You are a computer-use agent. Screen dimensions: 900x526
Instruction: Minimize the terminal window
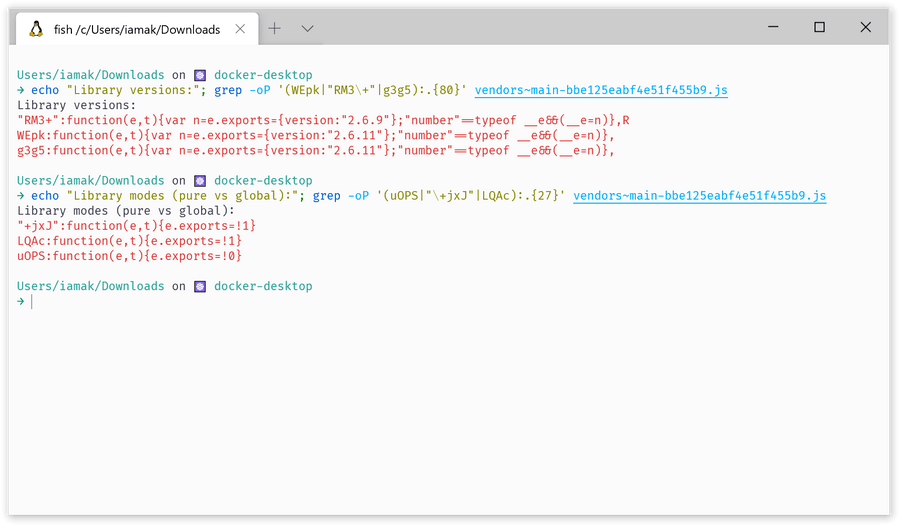point(773,27)
